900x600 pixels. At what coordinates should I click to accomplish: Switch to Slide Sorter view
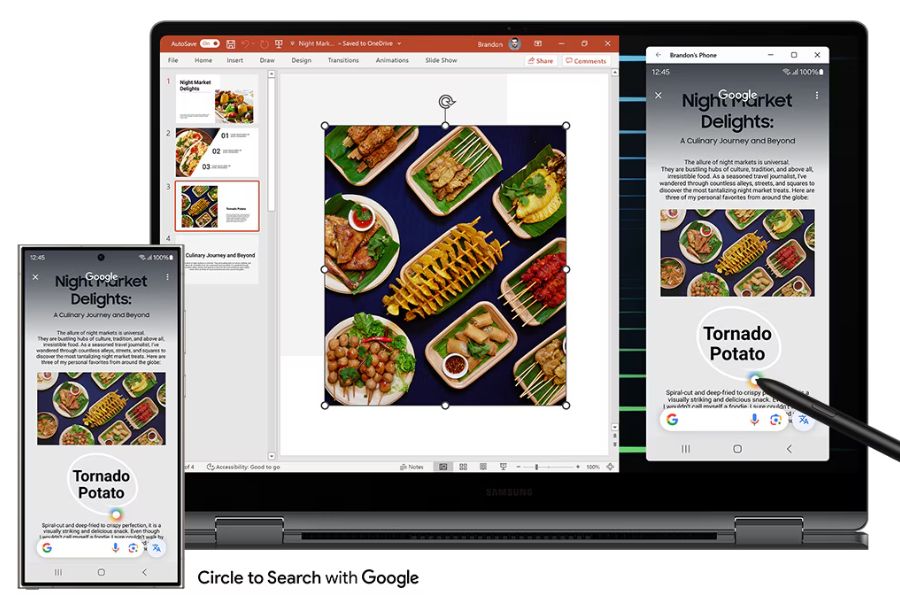tap(461, 467)
